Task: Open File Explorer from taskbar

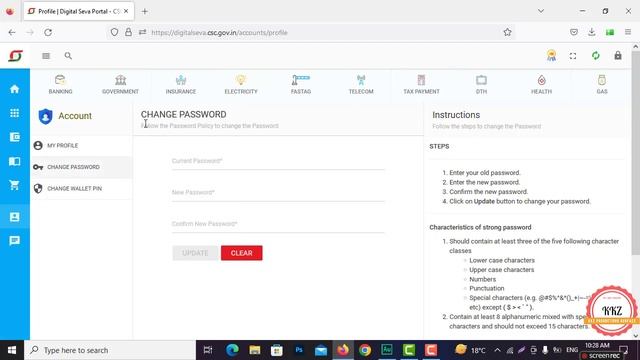Action: [255, 350]
